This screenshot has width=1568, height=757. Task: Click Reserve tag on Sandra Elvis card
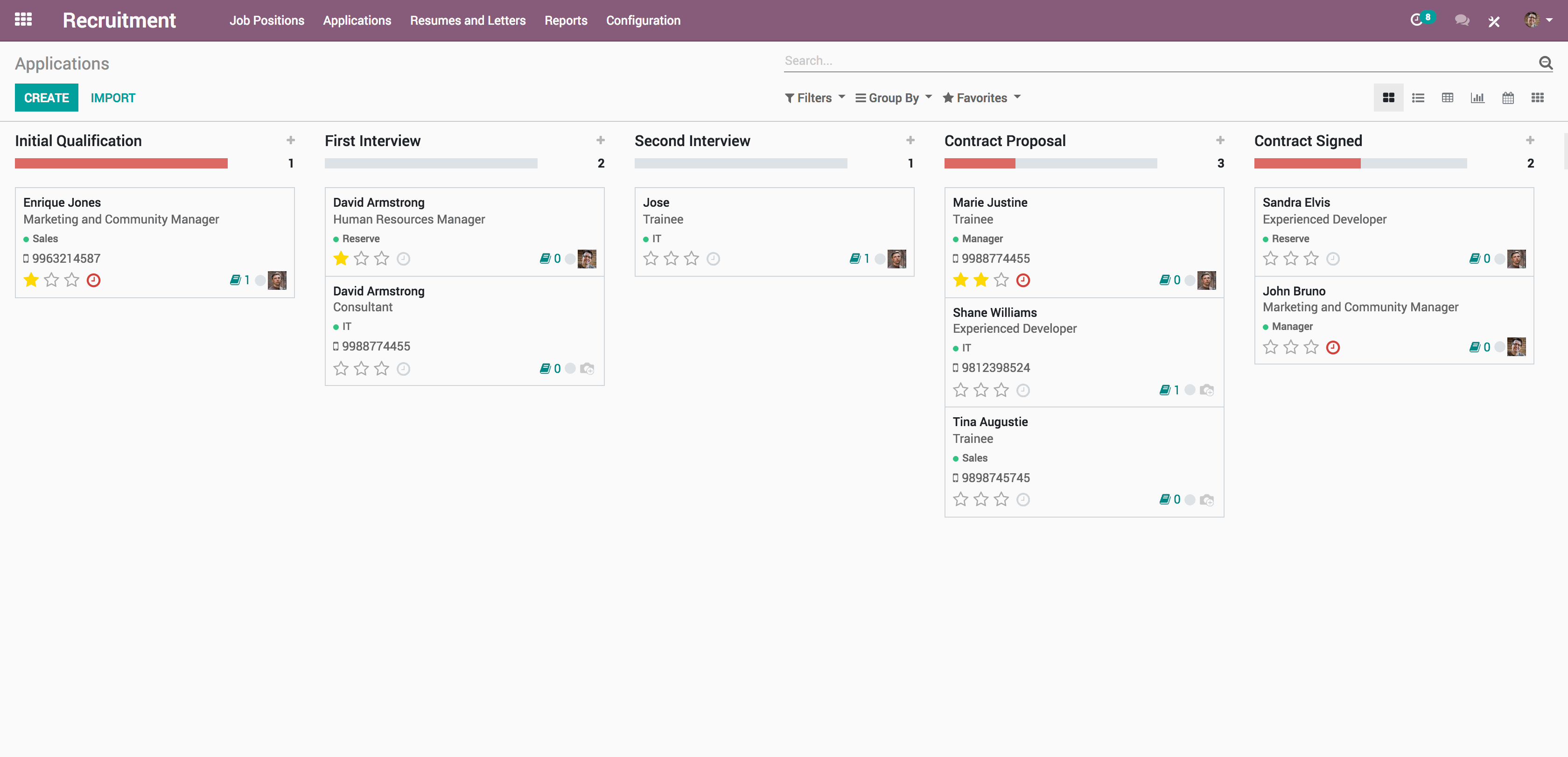coord(1290,239)
